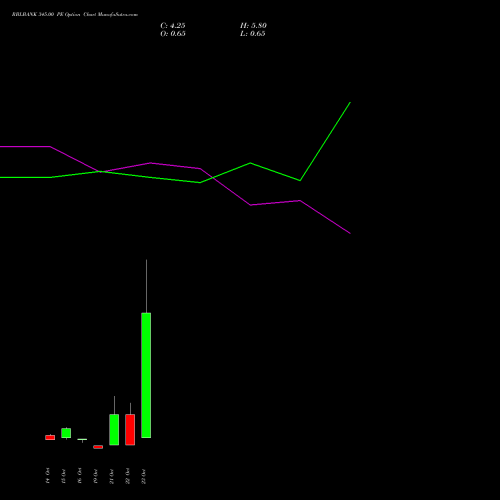Select the first small red candlestick
The height and width of the screenshot is (500, 500).
[x=50, y=437]
